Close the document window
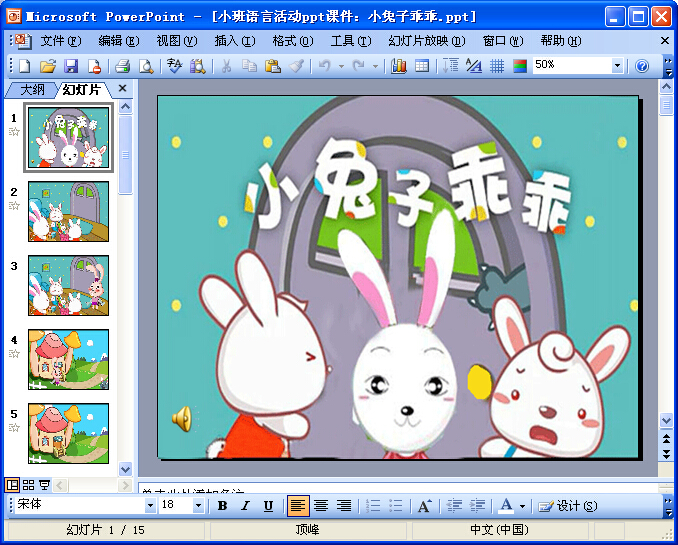The image size is (678, 545). tap(665, 41)
